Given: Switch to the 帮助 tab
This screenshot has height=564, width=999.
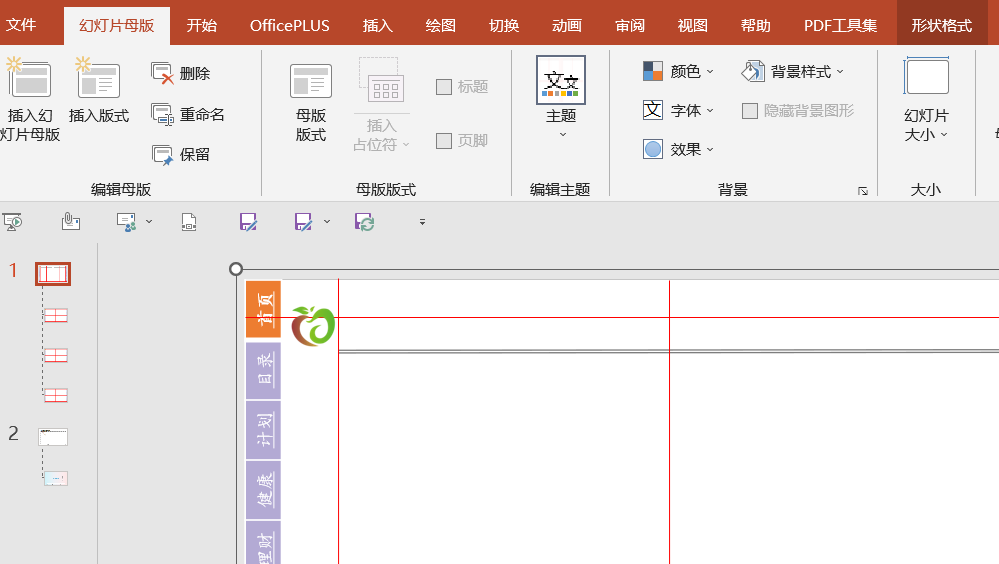Looking at the screenshot, I should click(756, 25).
